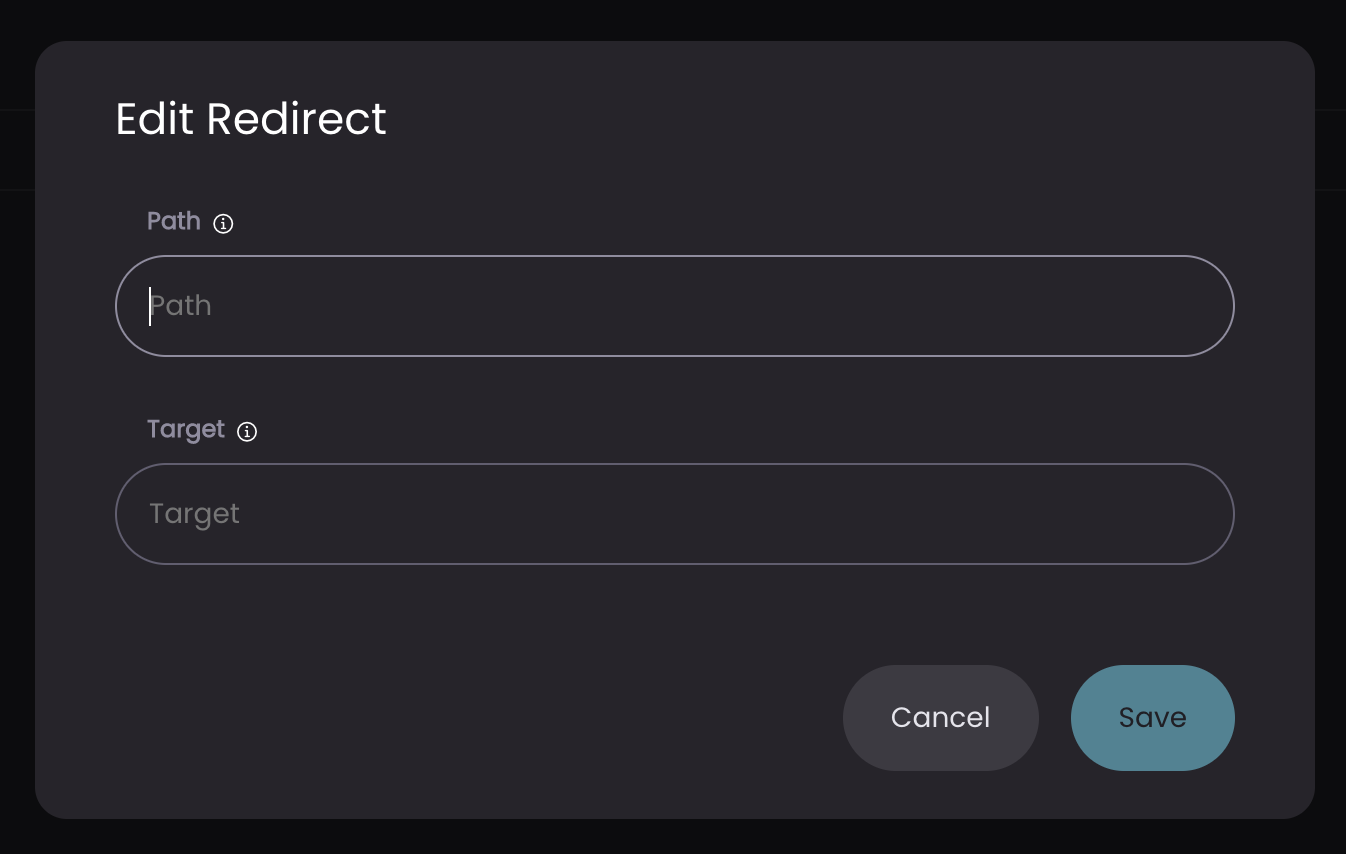Click the Target field label text

[x=186, y=430]
